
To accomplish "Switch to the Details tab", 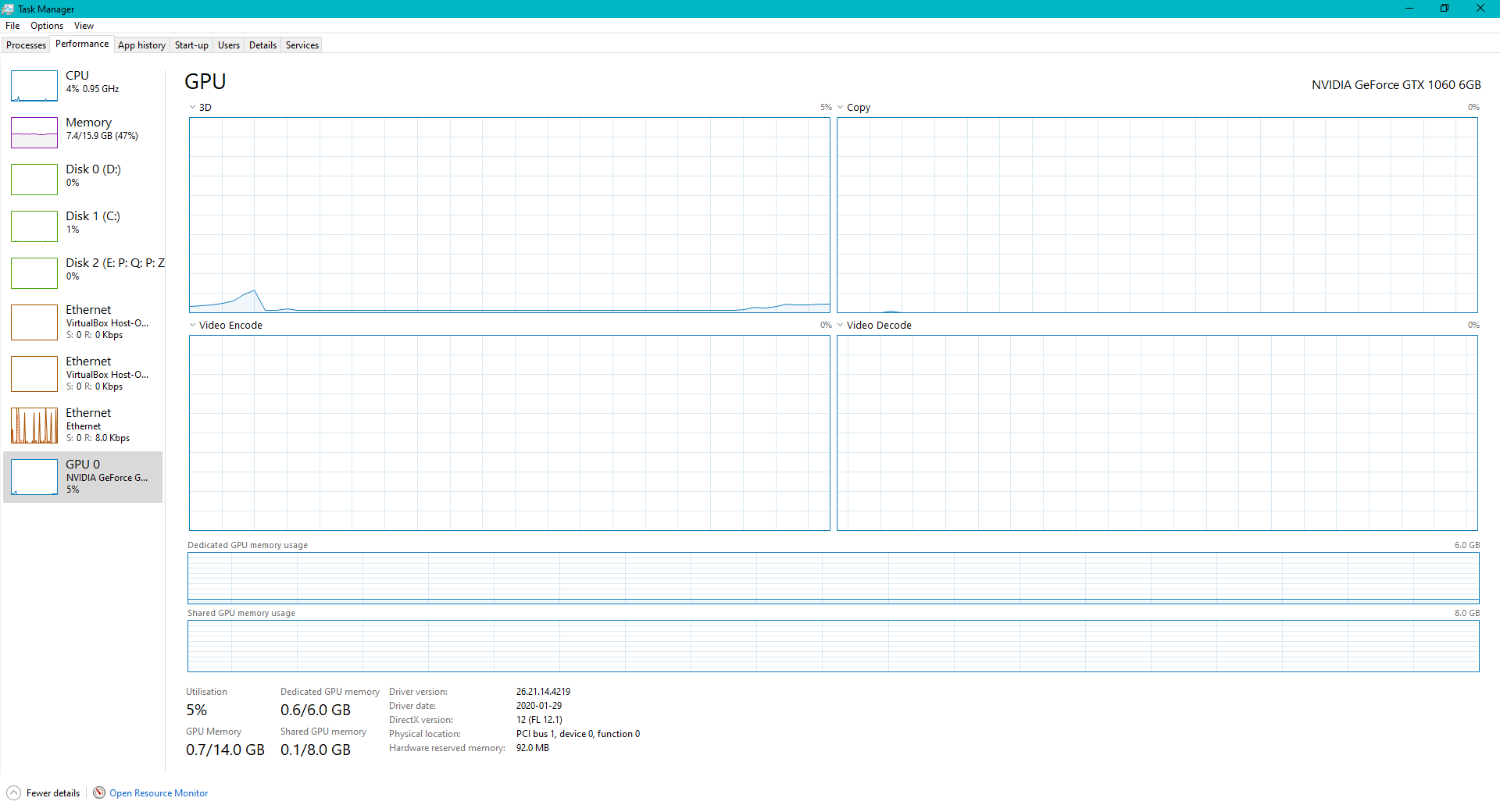I will pyautogui.click(x=262, y=45).
